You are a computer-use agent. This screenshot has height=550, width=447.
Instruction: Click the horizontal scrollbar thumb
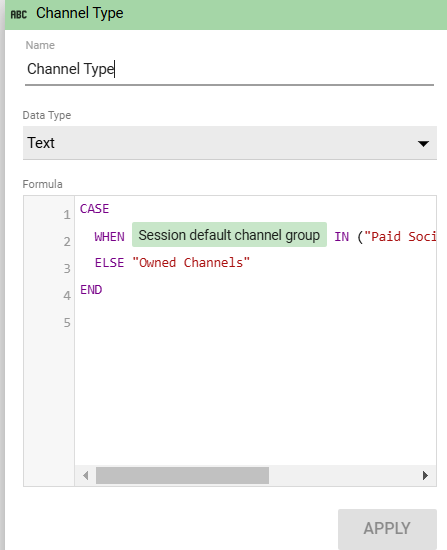182,475
